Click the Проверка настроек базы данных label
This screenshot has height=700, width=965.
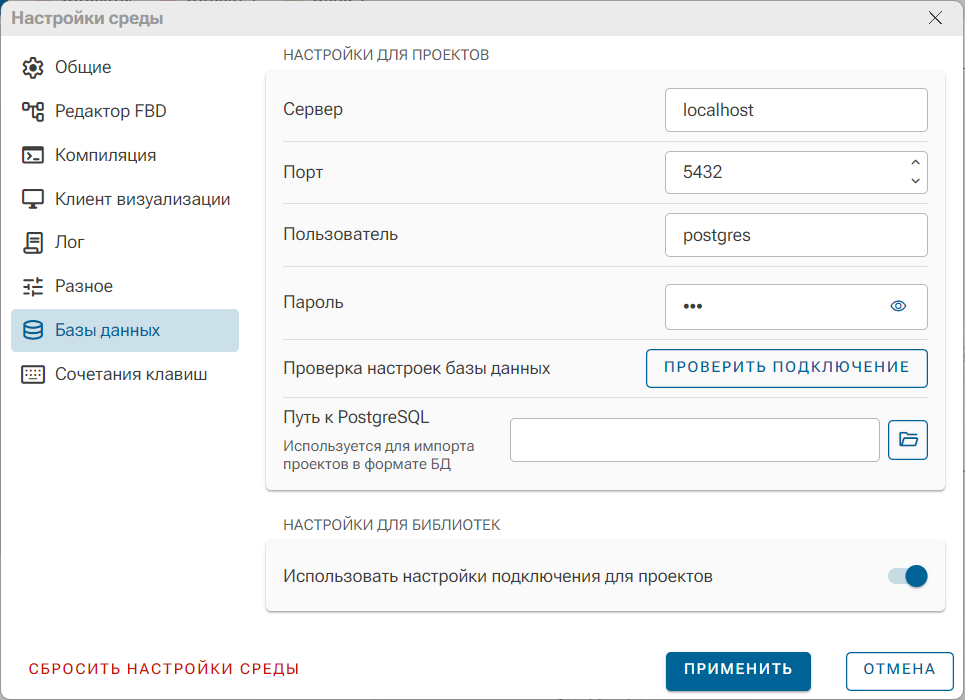pyautogui.click(x=417, y=368)
